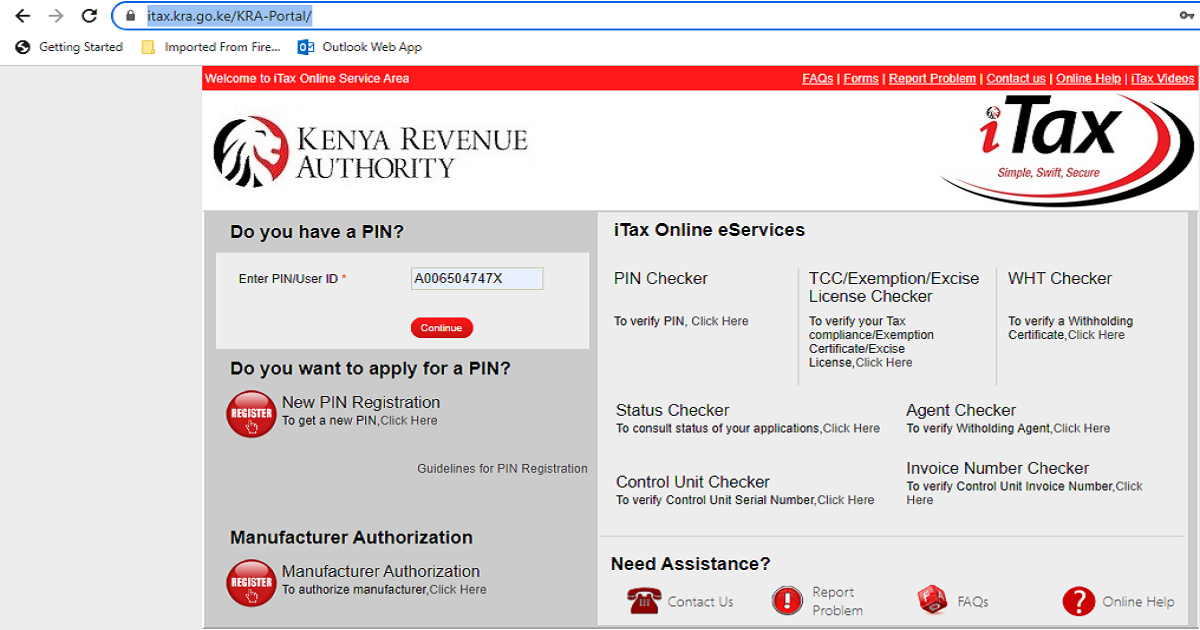Image resolution: width=1200 pixels, height=630 pixels.
Task: Click the red Continue button
Action: 441,328
